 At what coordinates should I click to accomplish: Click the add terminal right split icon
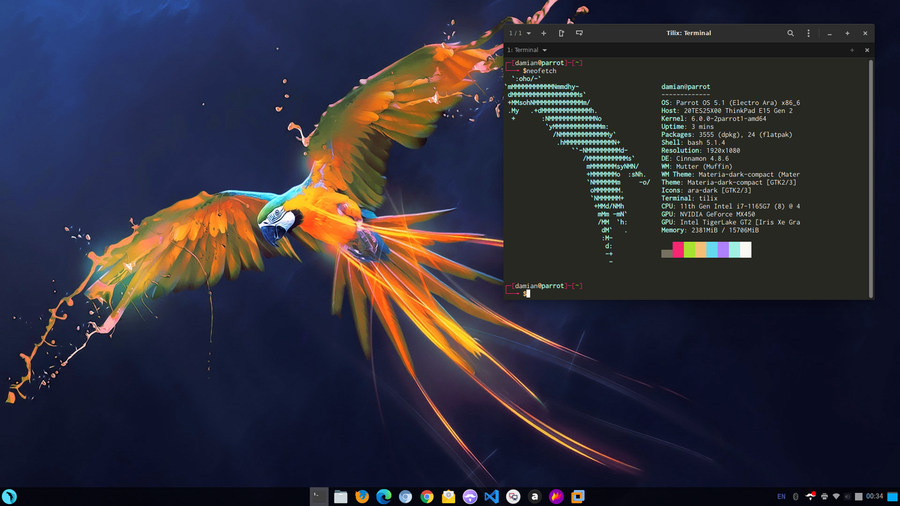(x=561, y=33)
